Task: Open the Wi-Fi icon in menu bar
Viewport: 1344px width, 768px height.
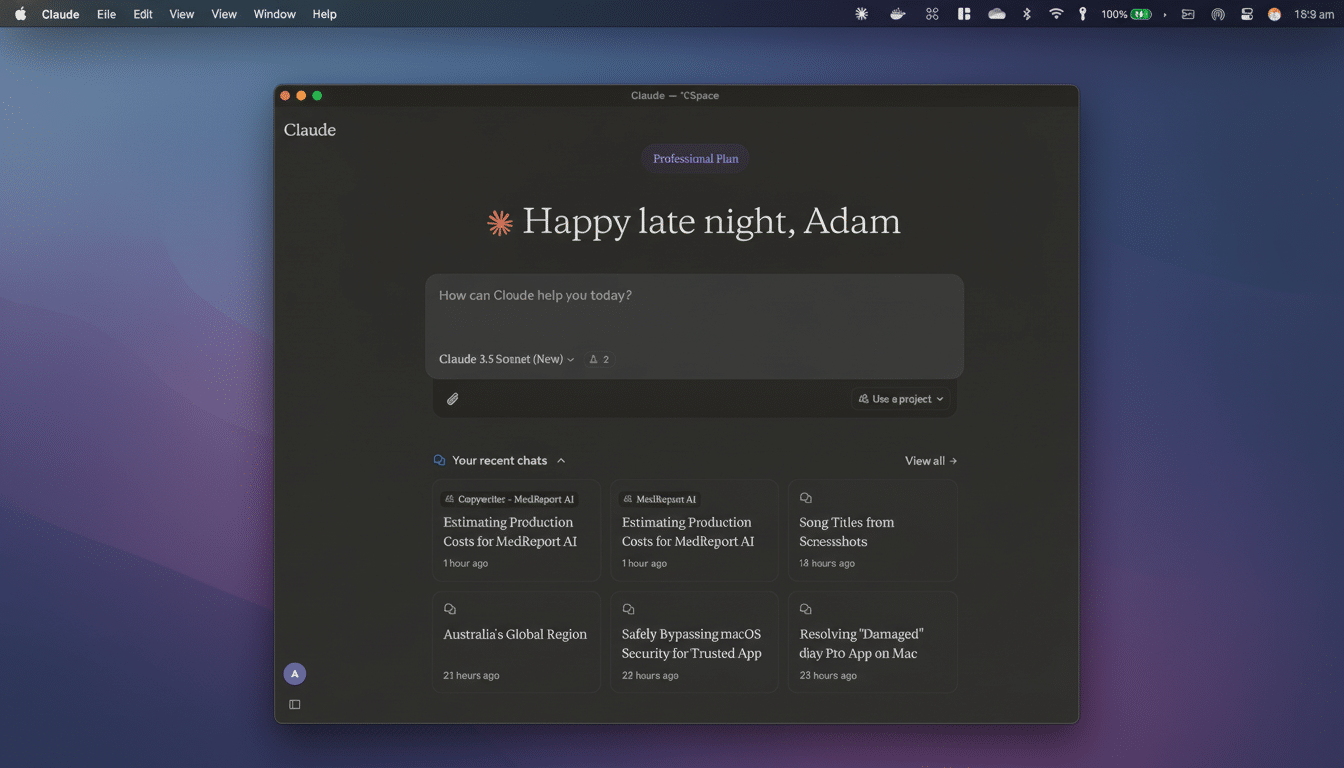Action: pos(1056,14)
